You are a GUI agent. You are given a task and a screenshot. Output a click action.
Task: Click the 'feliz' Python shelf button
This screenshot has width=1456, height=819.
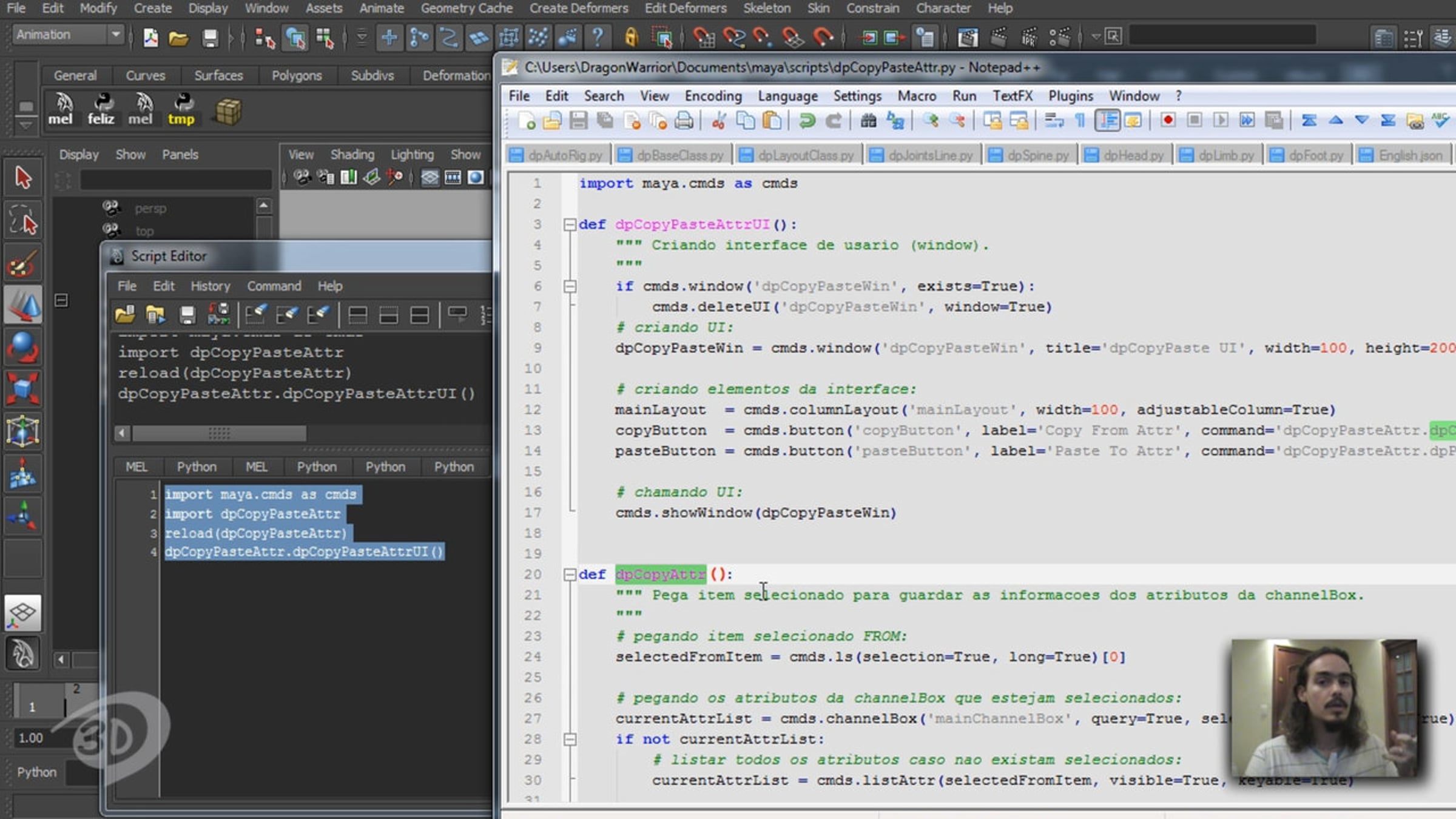click(101, 109)
